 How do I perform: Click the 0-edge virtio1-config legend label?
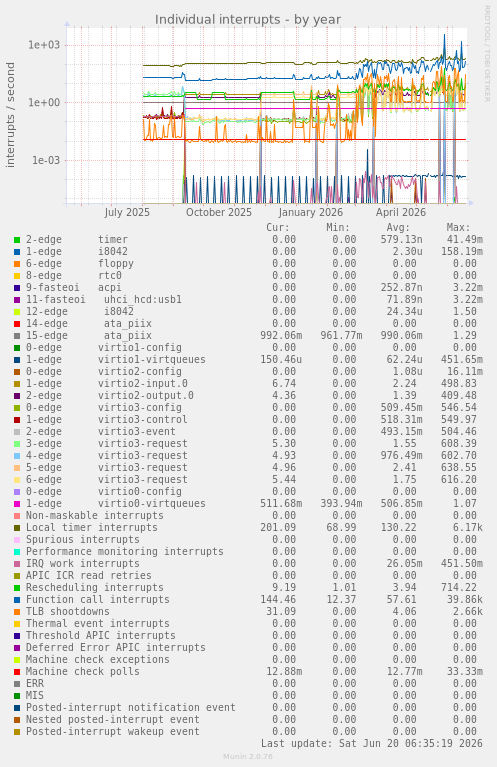(x=104, y=348)
